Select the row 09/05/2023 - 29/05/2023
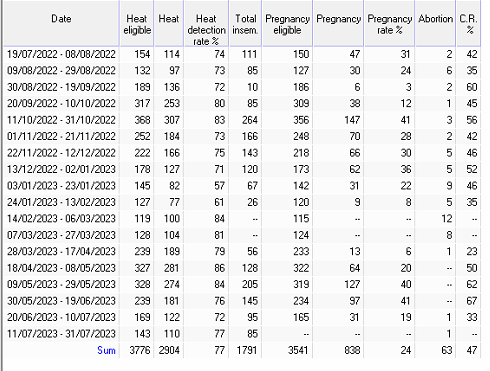 pos(242,284)
